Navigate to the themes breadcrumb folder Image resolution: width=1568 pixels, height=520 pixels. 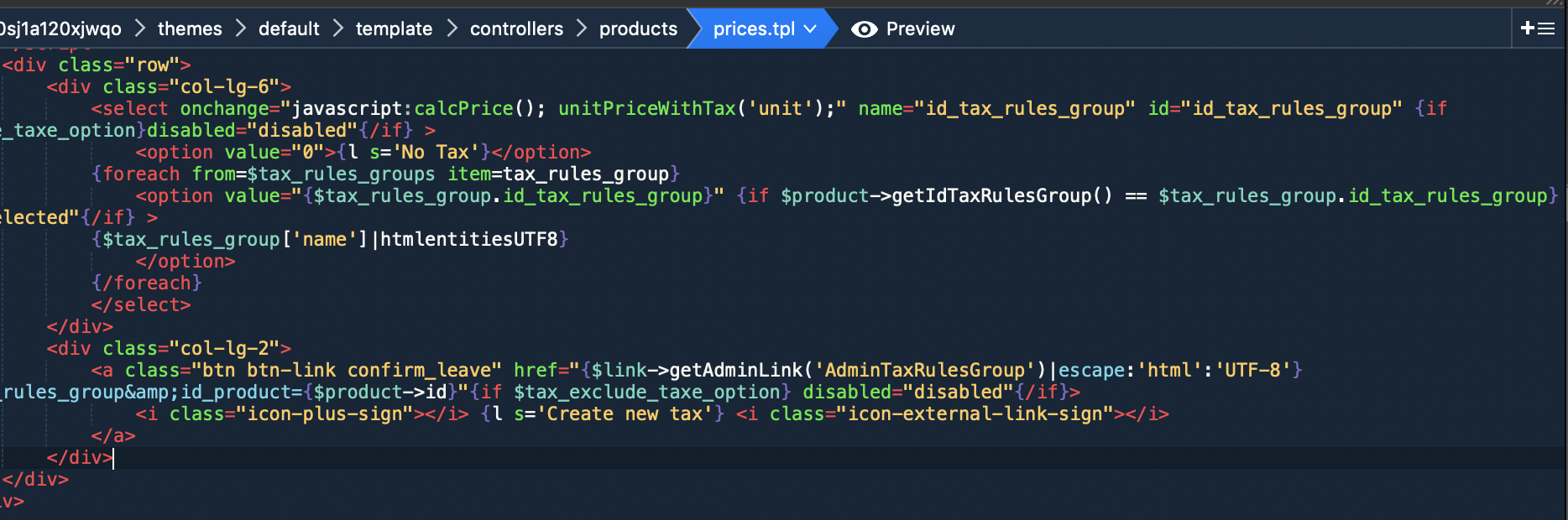pyautogui.click(x=190, y=29)
